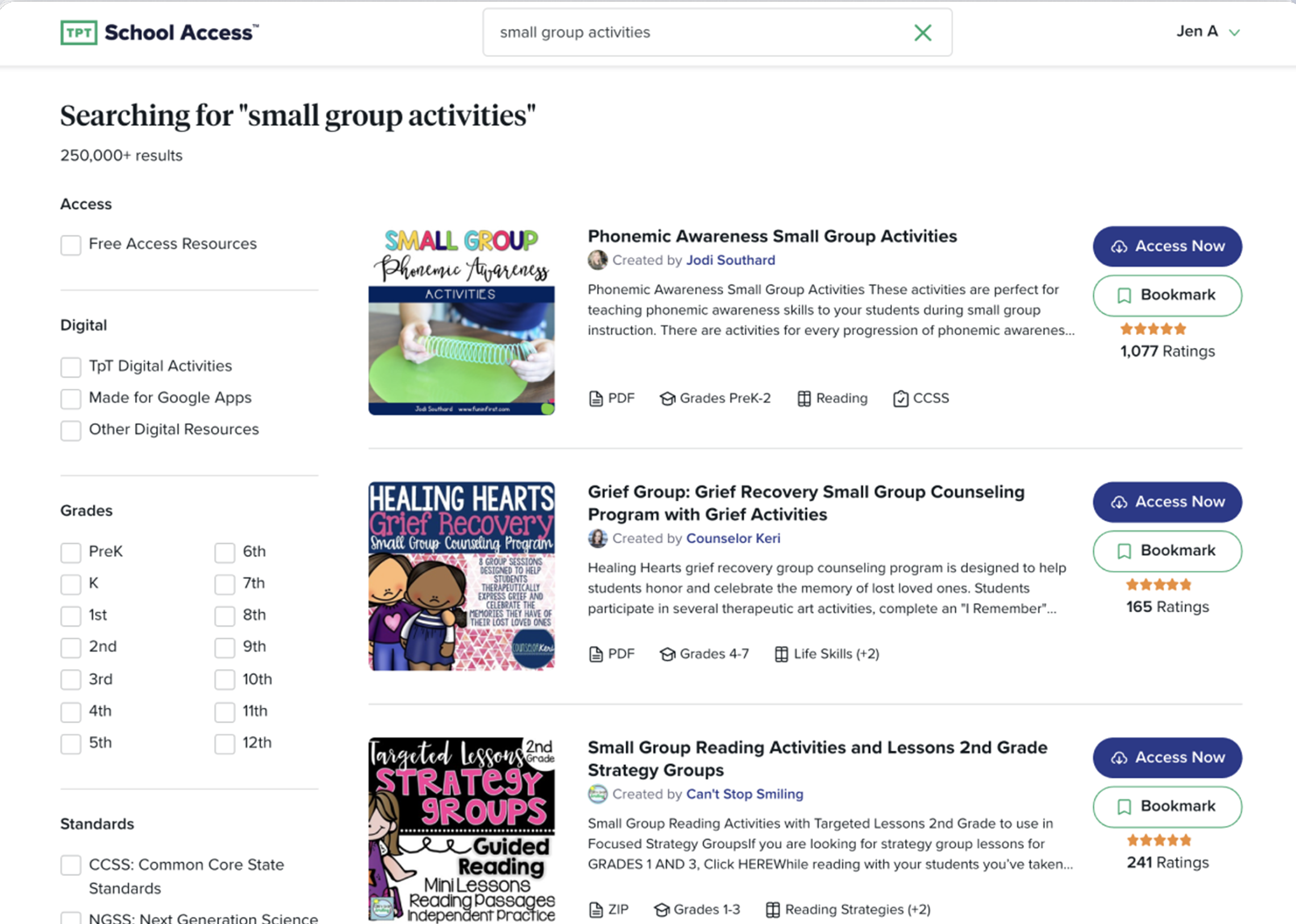The width and height of the screenshot is (1296, 924).
Task: Bookmark the Phonemic Awareness resource
Action: click(1167, 295)
